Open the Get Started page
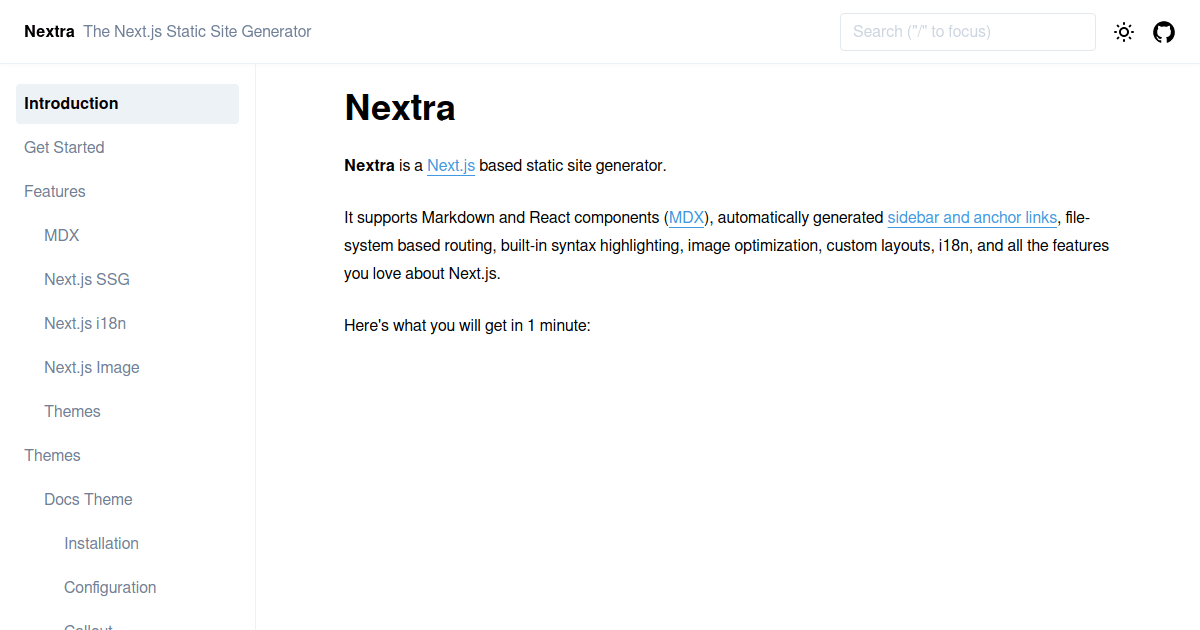The height and width of the screenshot is (630, 1200). (x=64, y=148)
